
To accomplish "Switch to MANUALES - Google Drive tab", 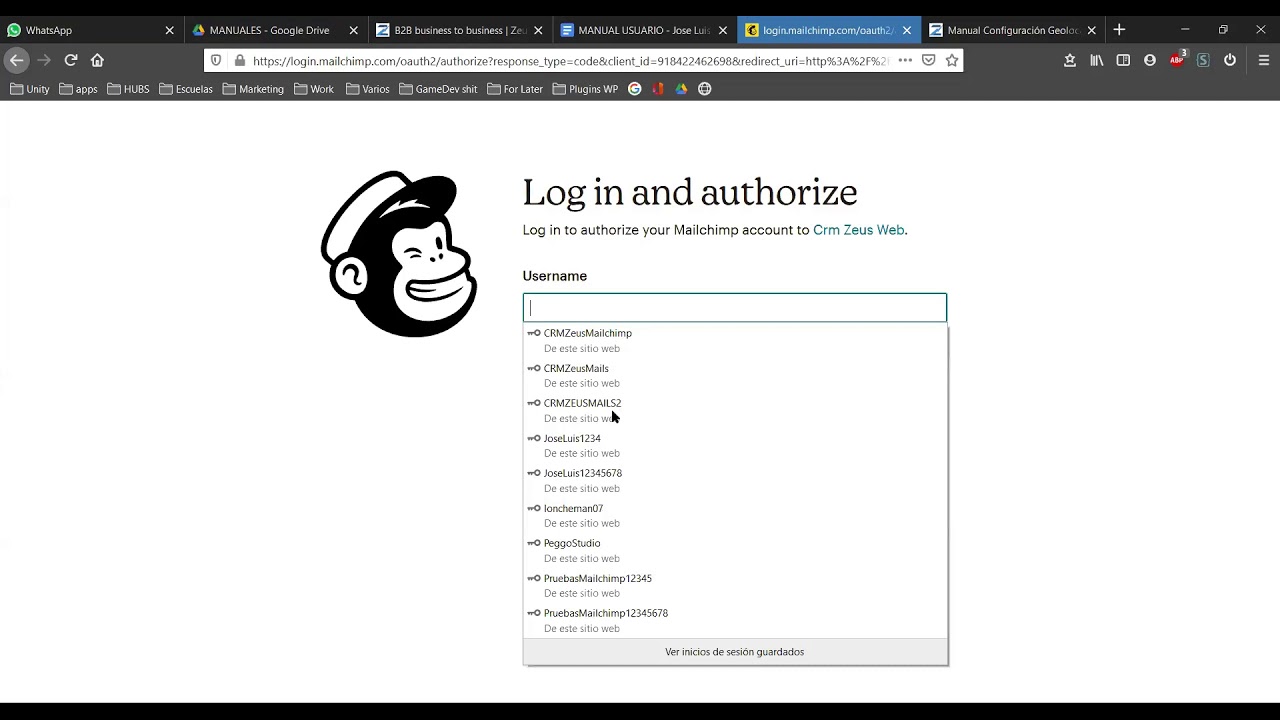I will (276, 30).
